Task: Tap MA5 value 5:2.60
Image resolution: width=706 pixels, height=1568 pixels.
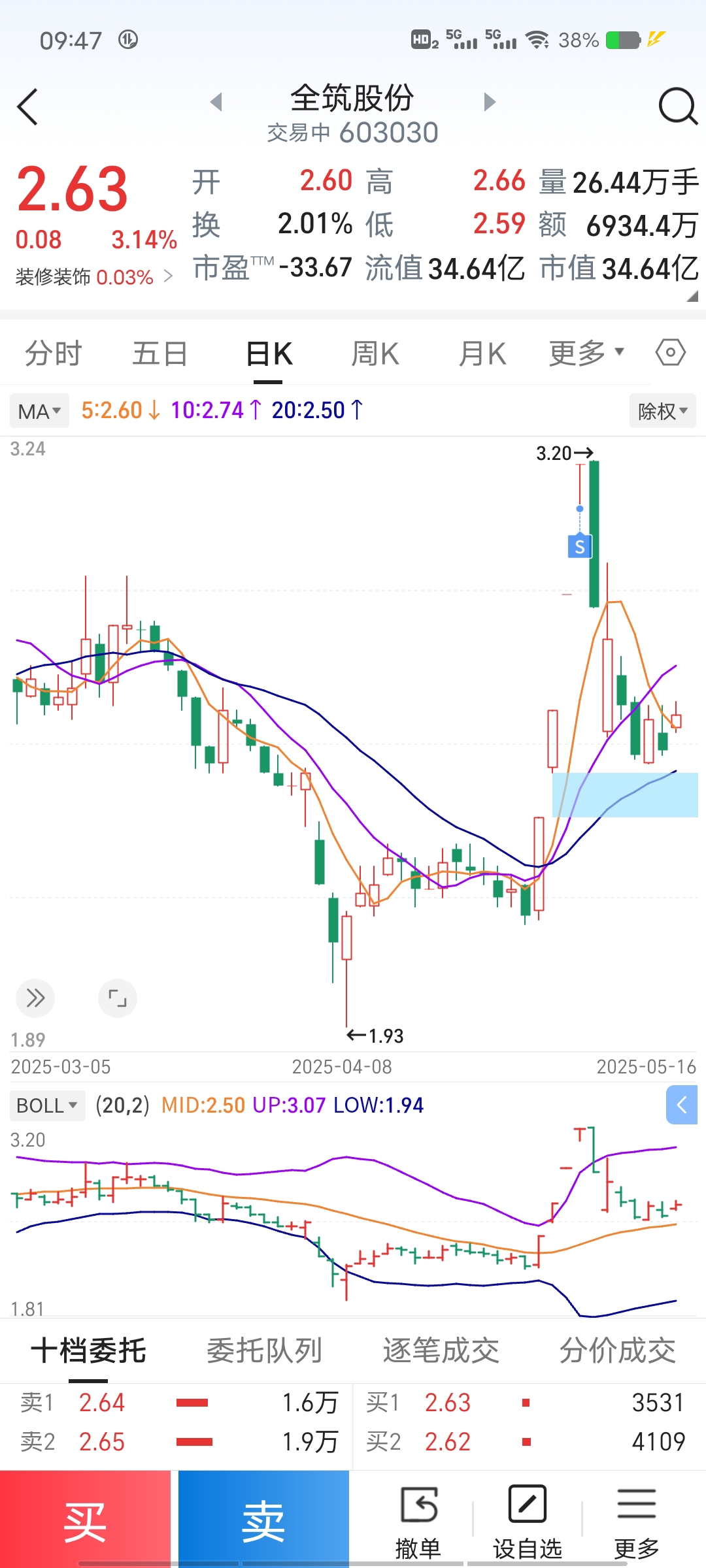Action: click(120, 410)
